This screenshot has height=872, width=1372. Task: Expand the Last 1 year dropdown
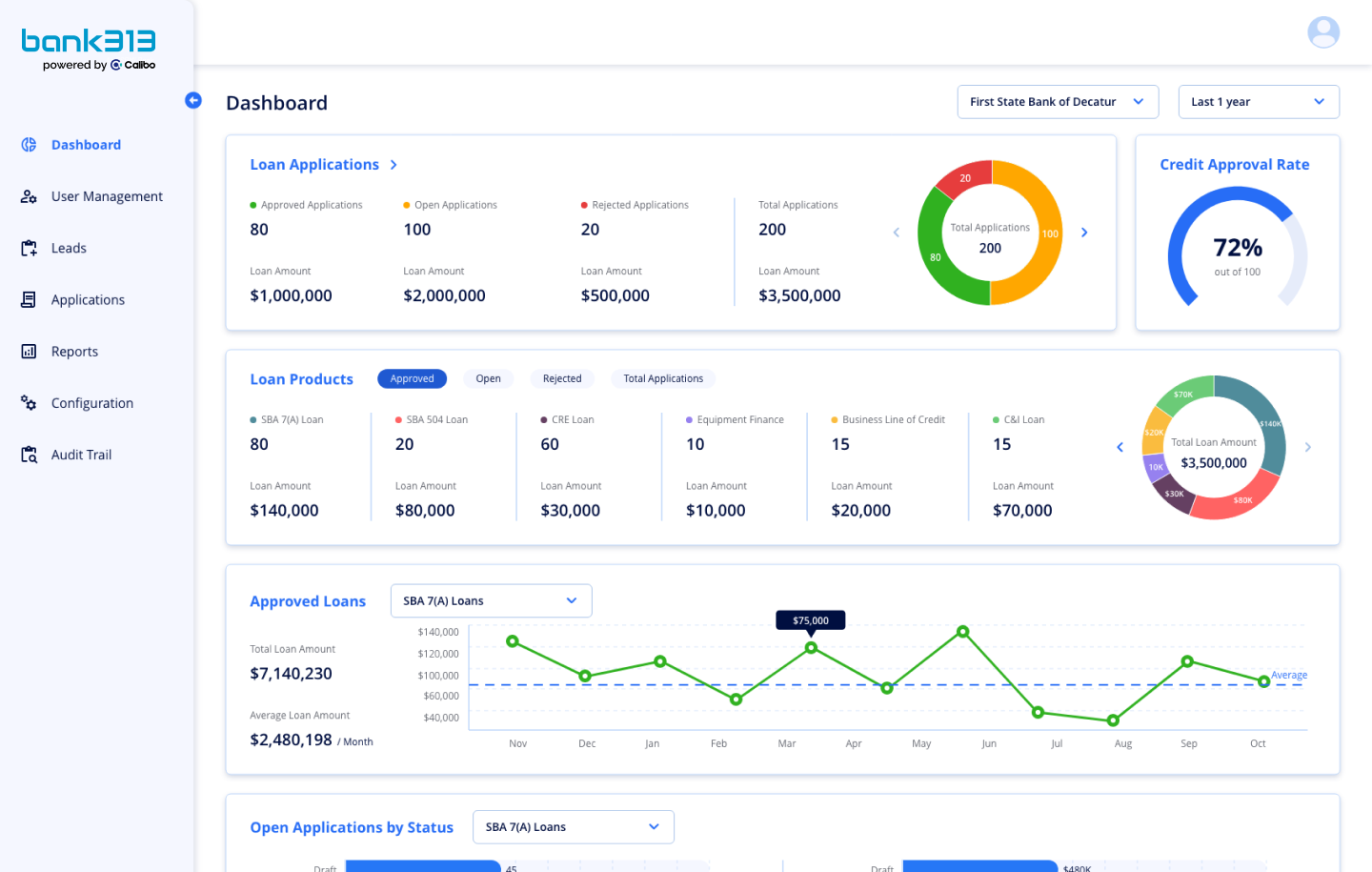coord(1258,102)
